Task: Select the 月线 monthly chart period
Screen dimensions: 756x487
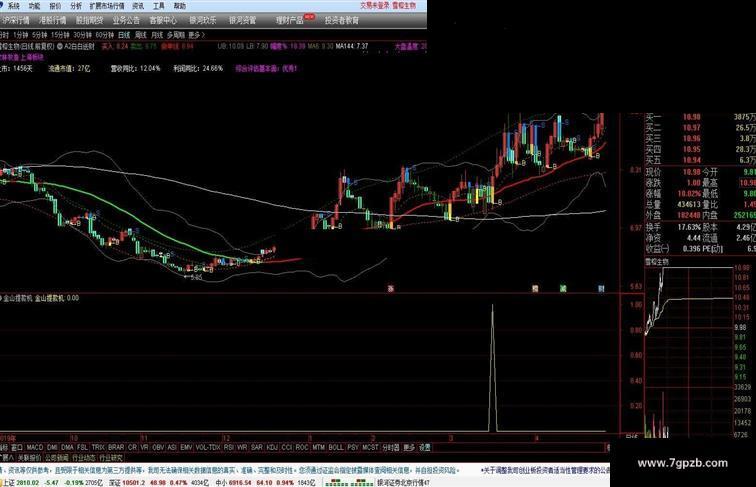Action: pos(157,35)
